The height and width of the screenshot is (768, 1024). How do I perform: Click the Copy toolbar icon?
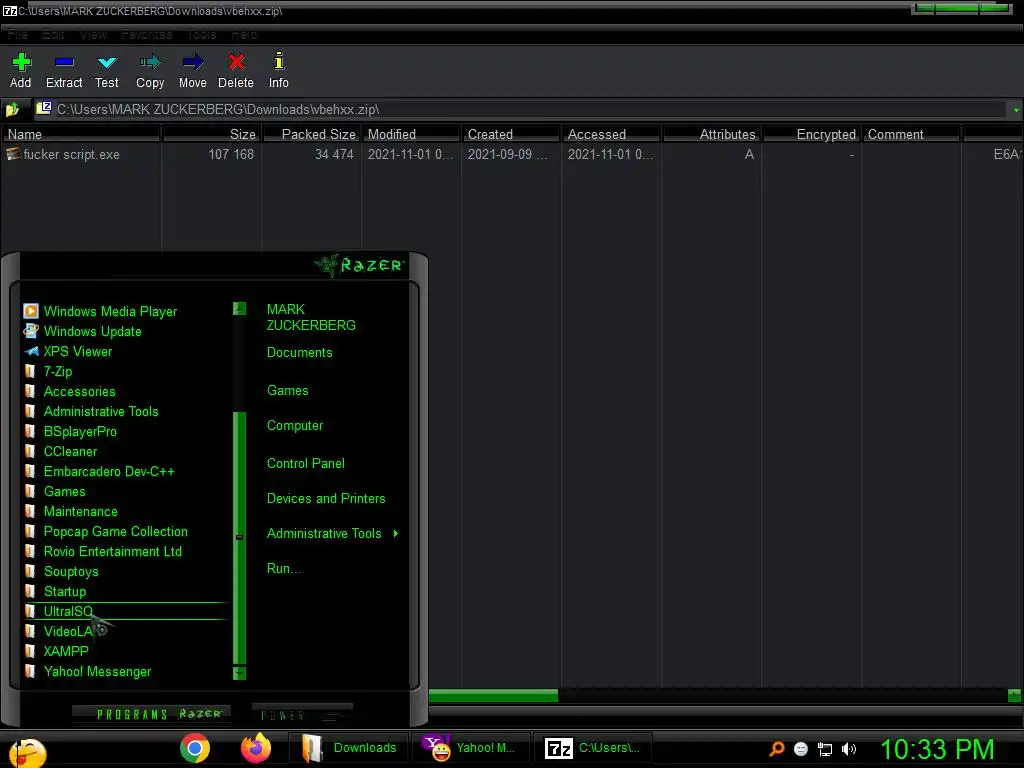(x=150, y=62)
